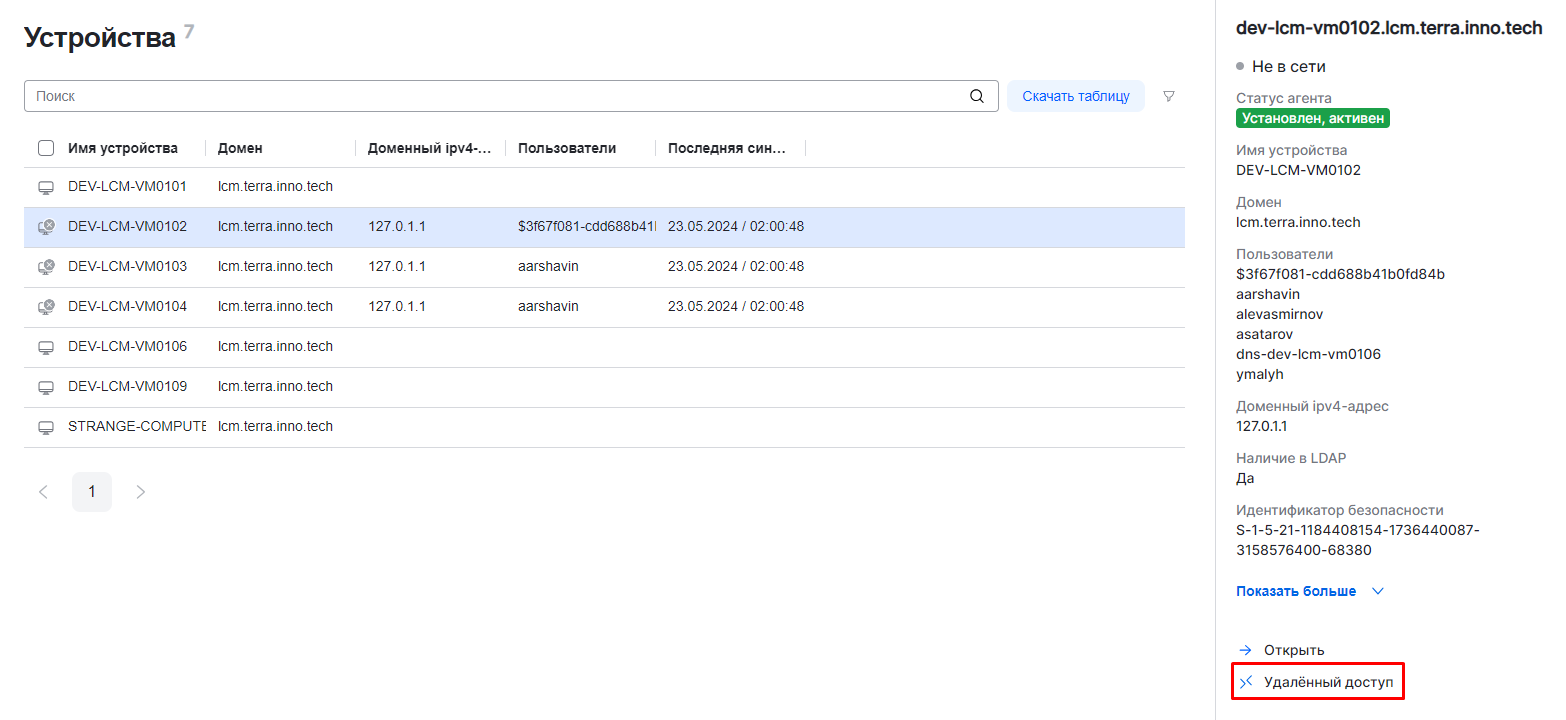Screen dimensions: 1566x720
Task: Click the STRANGE-COMPUTE device icon
Action: pos(46,427)
